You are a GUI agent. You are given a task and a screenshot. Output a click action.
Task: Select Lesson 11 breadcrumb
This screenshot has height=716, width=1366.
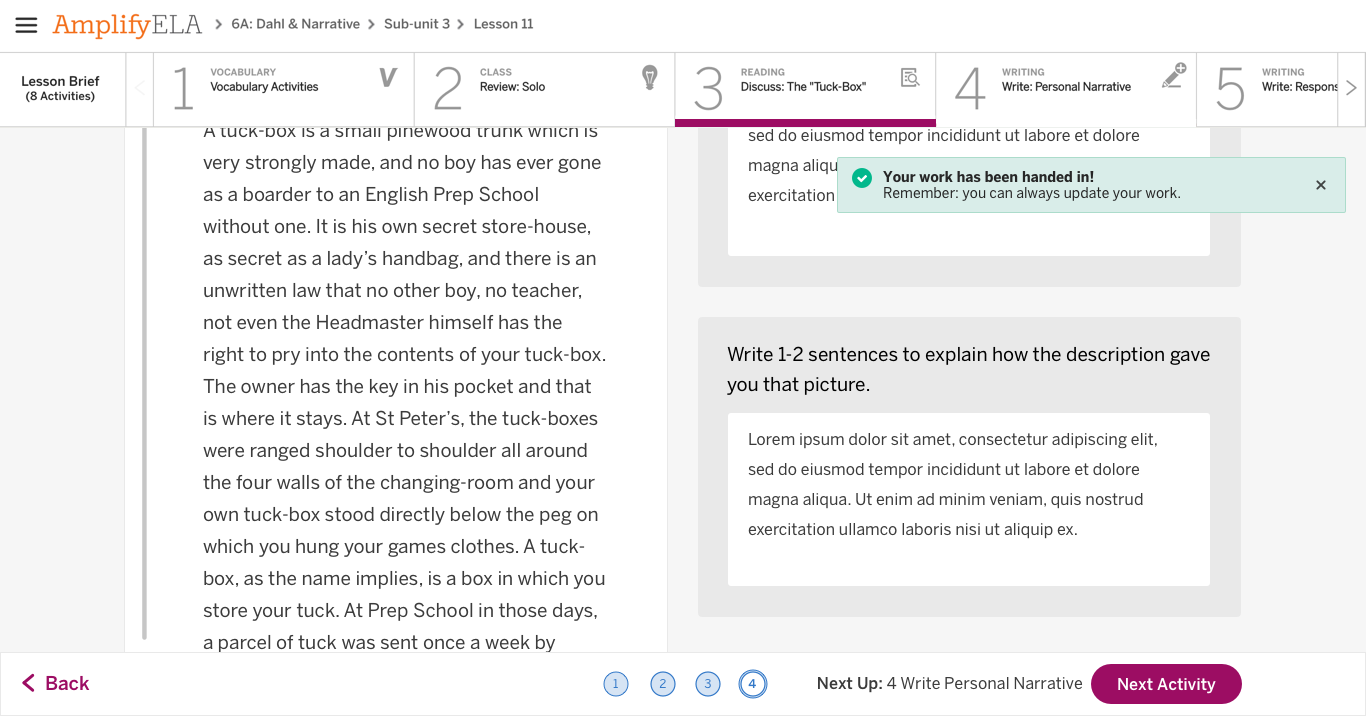503,24
